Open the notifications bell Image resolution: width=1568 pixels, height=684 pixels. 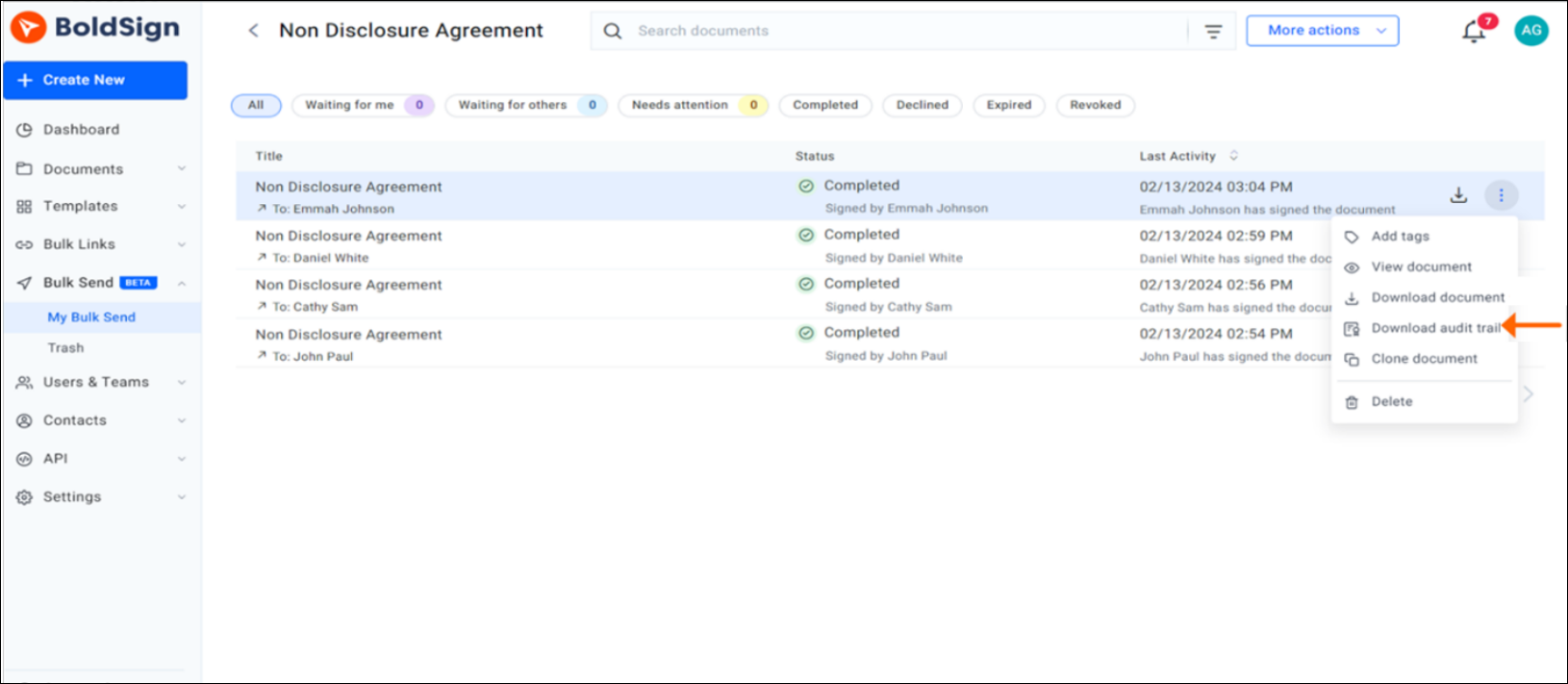[x=1473, y=31]
